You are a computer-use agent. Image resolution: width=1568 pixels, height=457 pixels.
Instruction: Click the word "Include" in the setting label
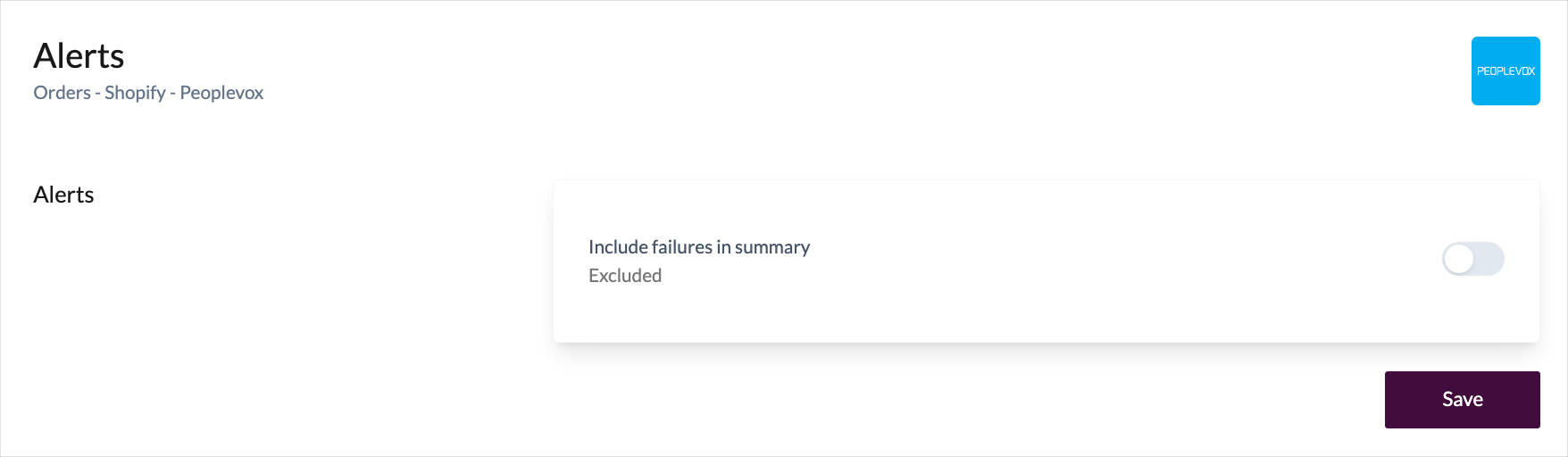(617, 247)
